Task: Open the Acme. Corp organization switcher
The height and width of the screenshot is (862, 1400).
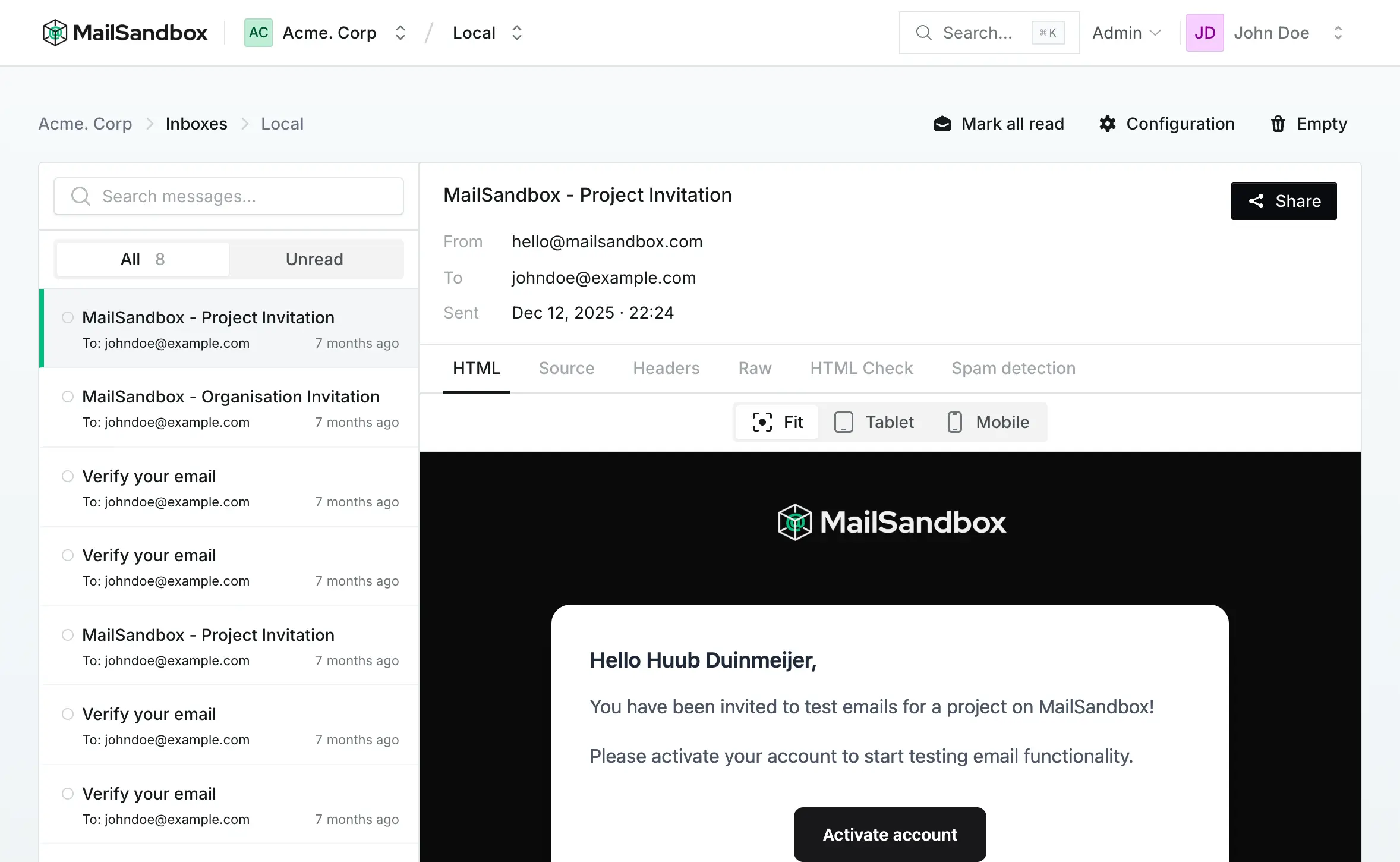Action: [326, 33]
